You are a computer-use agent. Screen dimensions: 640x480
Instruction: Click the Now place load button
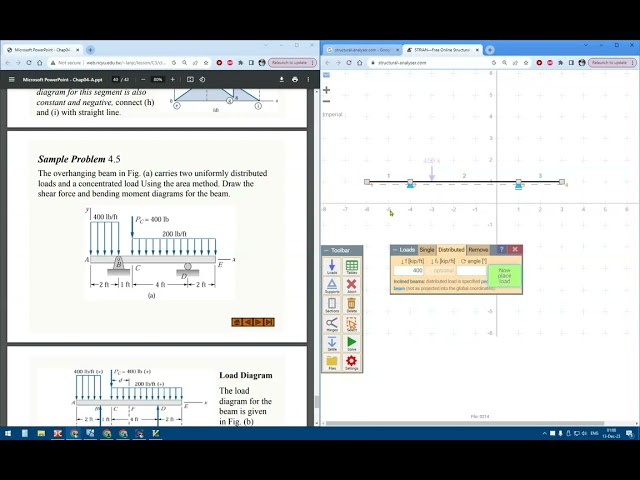pyautogui.click(x=504, y=276)
